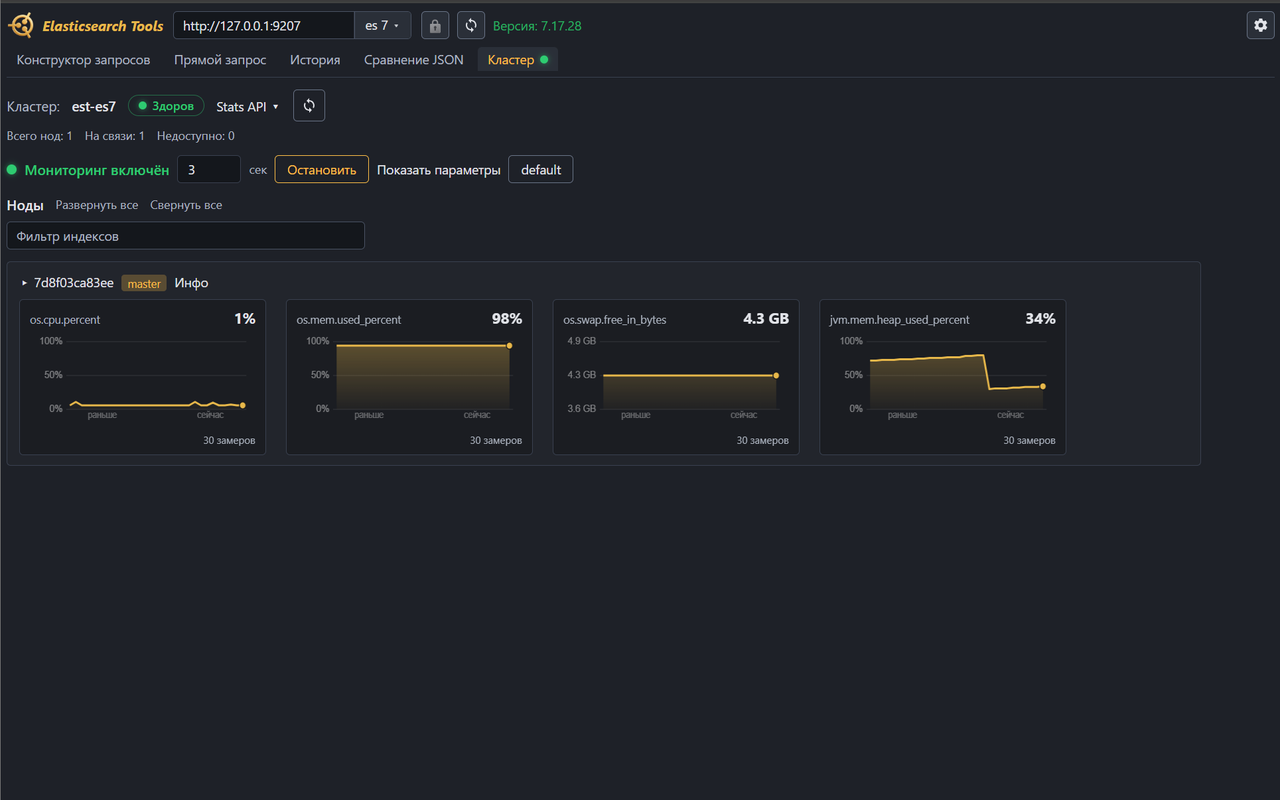Expand node 7d8f03ca83ee with disclosure triangle
This screenshot has width=1280, height=800.
point(25,284)
